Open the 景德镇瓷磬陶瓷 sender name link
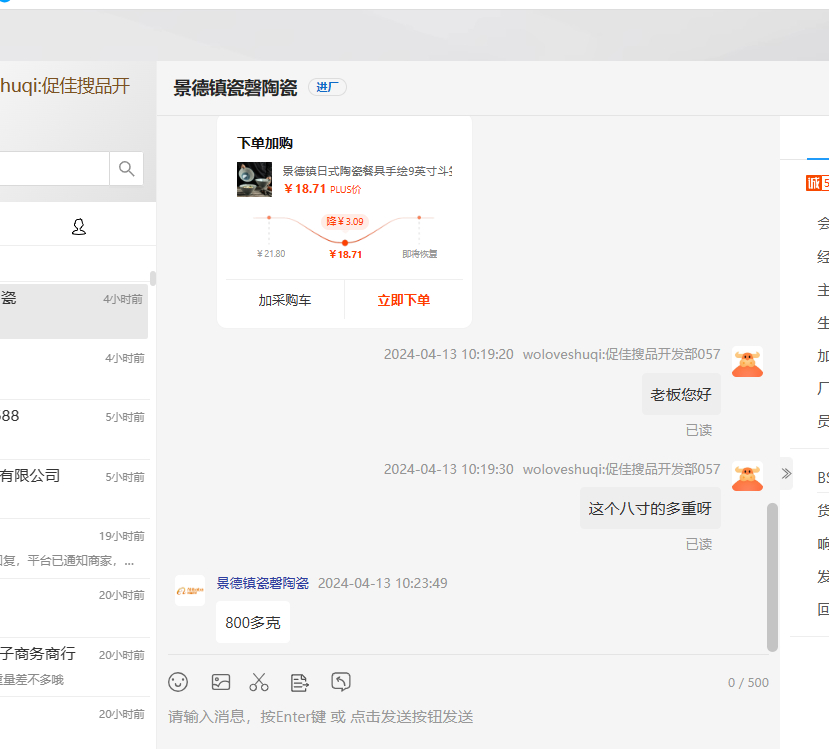829x749 pixels. (x=263, y=583)
